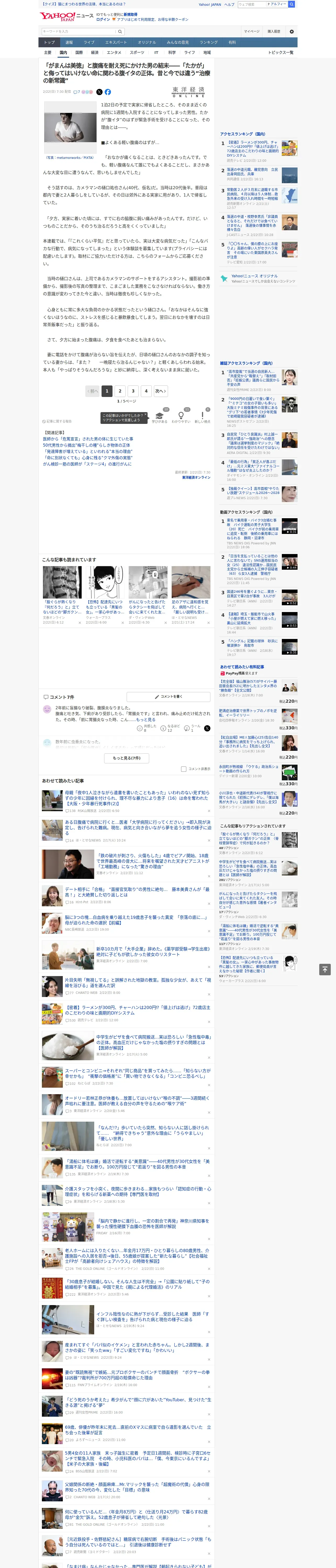This screenshot has width=336, height=1568.
Task: Click the article comment count bubble
Action: point(77,92)
